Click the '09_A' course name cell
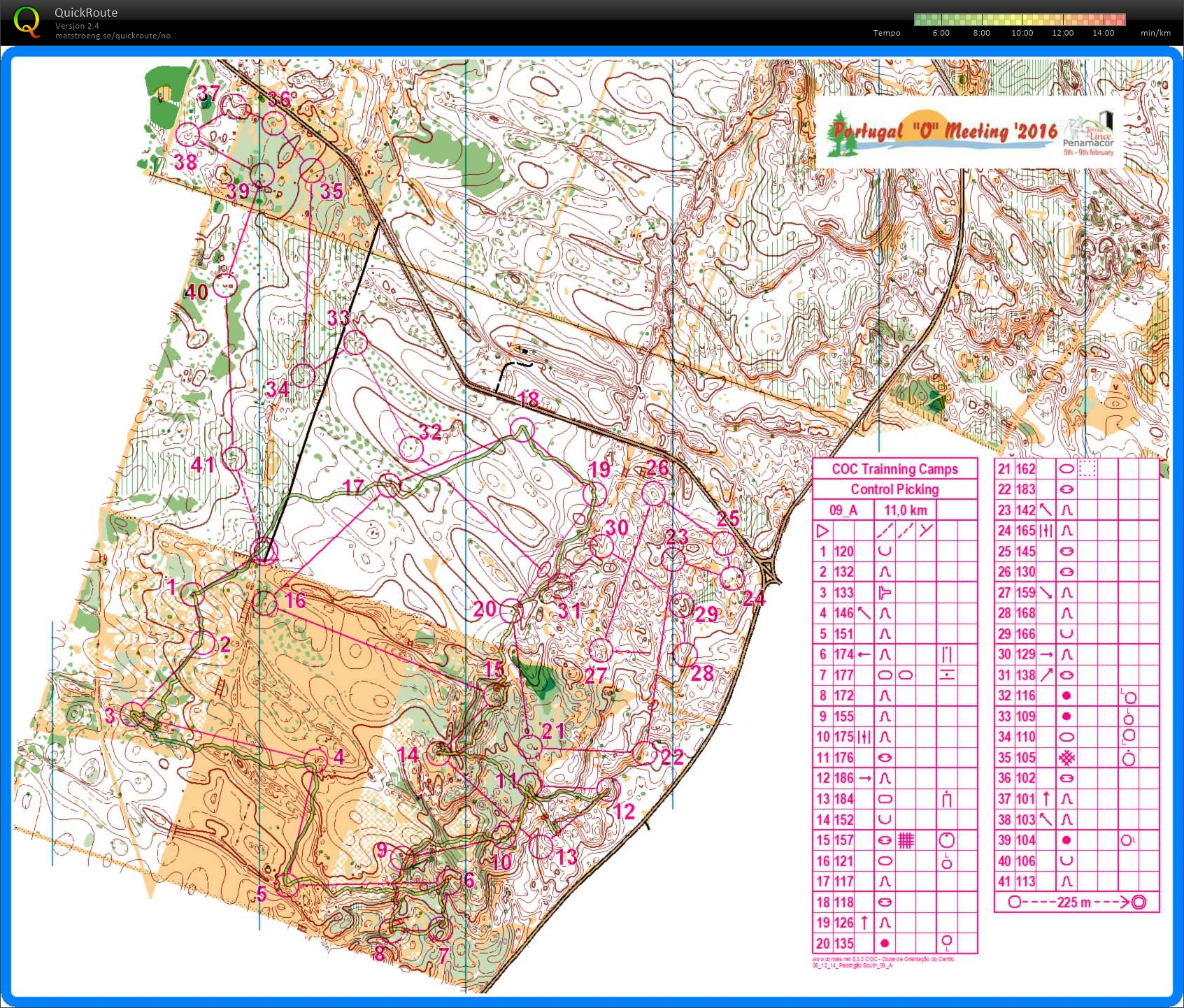Viewport: 1184px width, 1008px height. click(843, 510)
